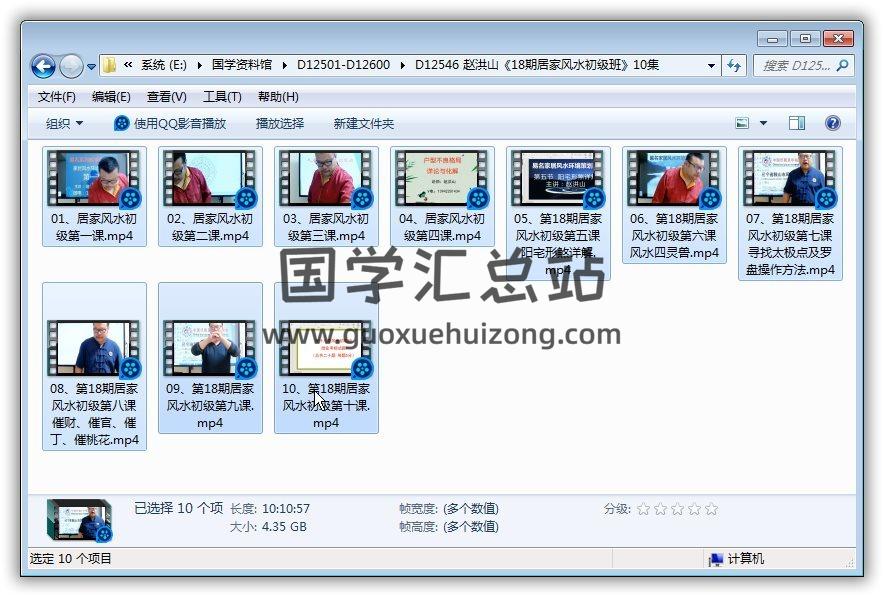The width and height of the screenshot is (884, 597).
Task: Refresh the folder view
Action: tap(734, 65)
